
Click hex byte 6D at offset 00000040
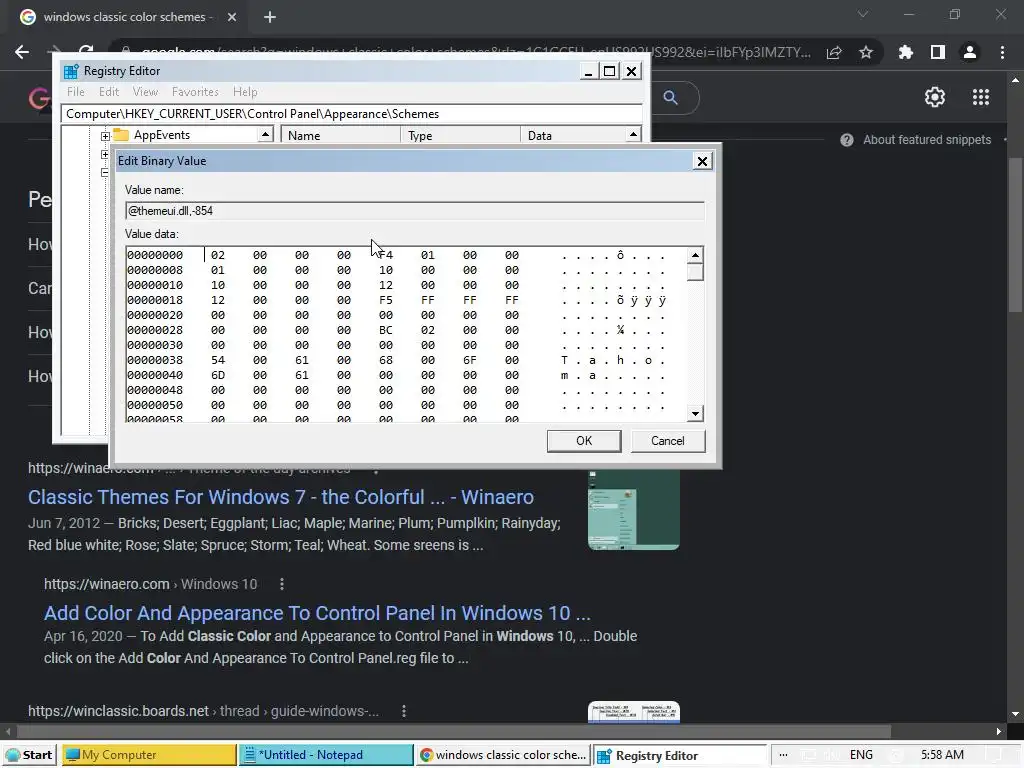[217, 376]
